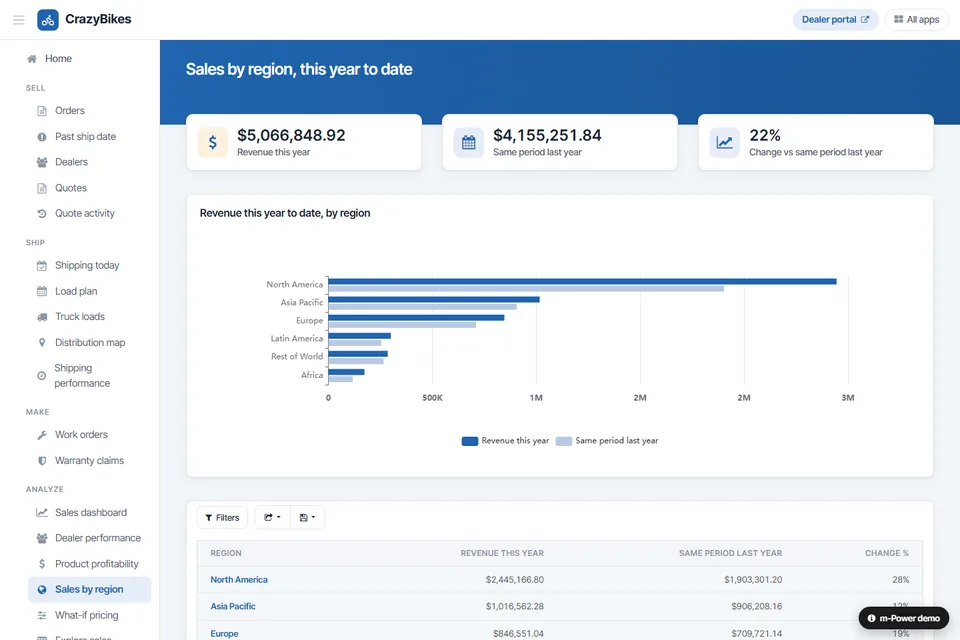Toggle the hamburger sidebar menu
960x640 pixels.
click(x=18, y=20)
